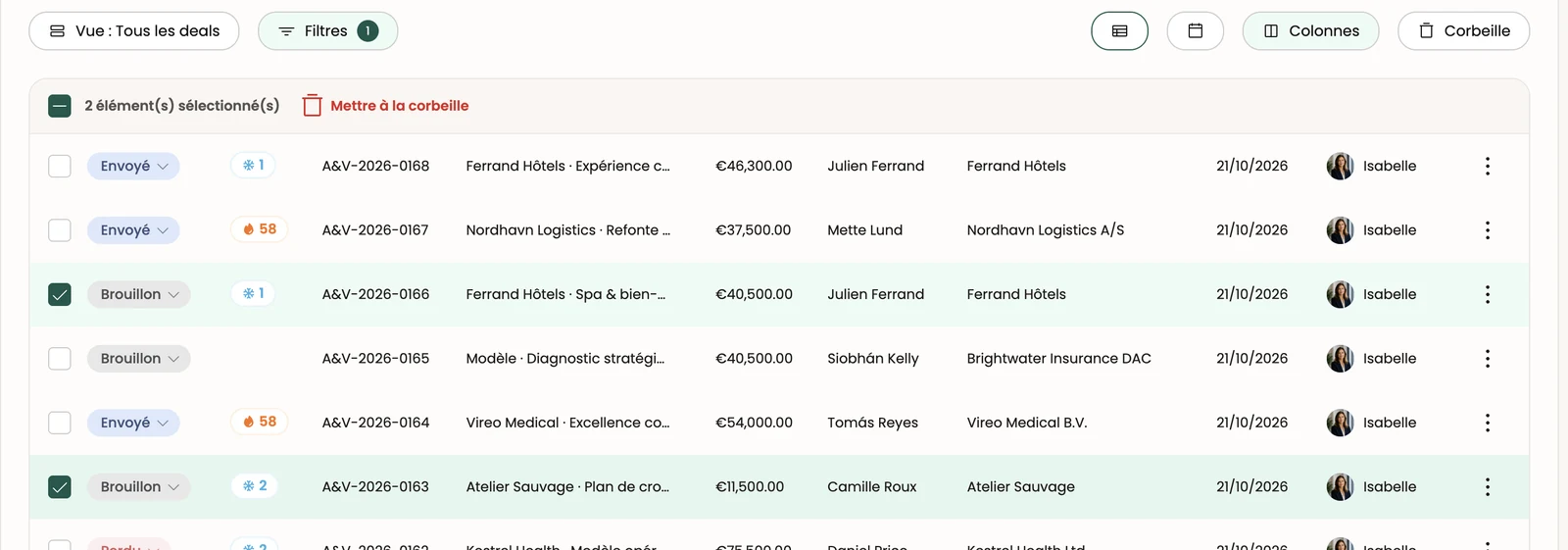The height and width of the screenshot is (550, 1568).
Task: Open the Brouillon status dropdown for A&V-2026-0165
Action: point(138,359)
